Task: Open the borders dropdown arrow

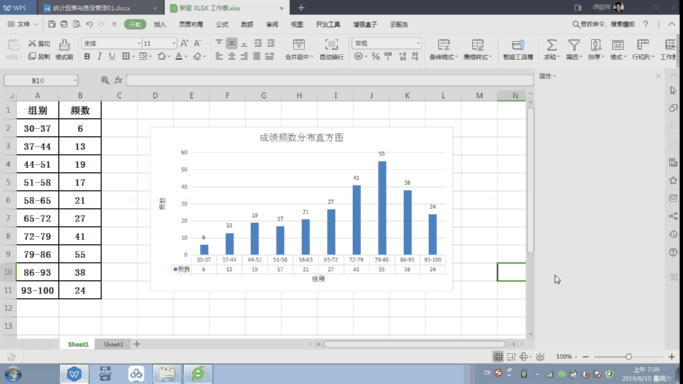Action: tap(133, 57)
